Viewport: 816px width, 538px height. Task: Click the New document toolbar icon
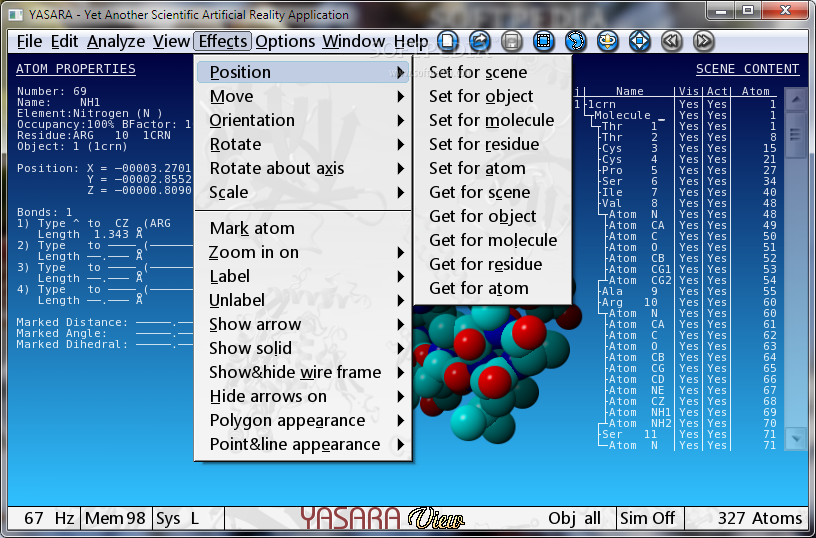coord(448,41)
